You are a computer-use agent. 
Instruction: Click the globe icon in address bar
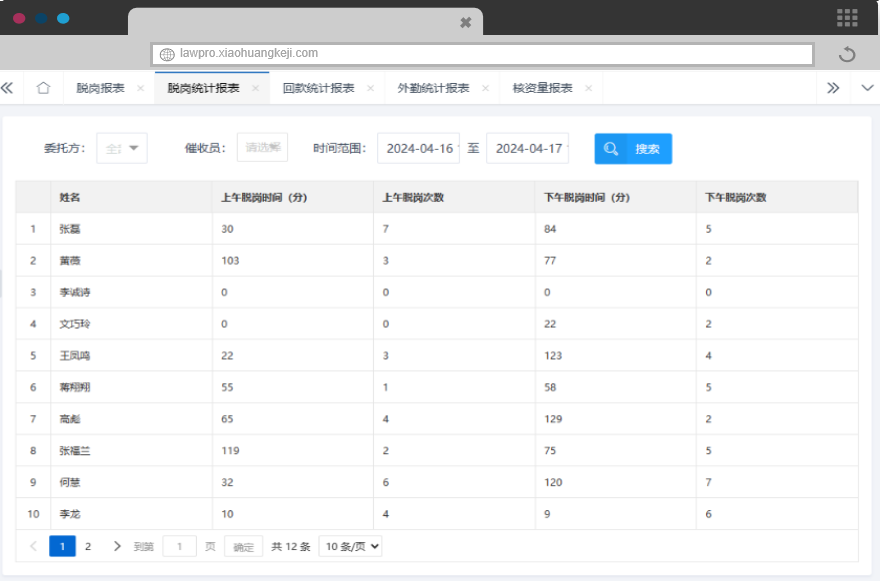coord(167,54)
